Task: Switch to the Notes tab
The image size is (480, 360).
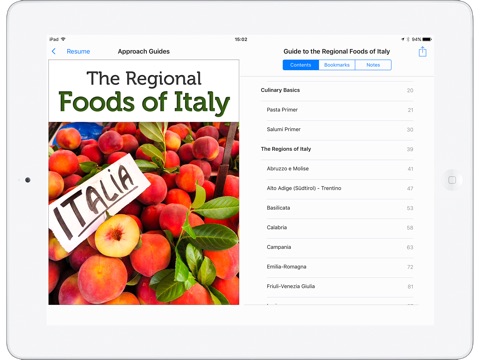Action: click(373, 65)
